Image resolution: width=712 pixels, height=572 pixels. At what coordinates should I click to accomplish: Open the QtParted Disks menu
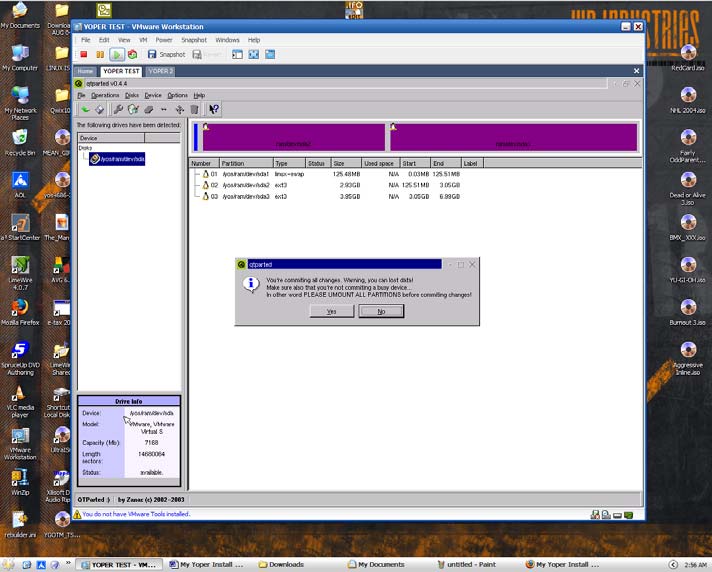(x=132, y=95)
